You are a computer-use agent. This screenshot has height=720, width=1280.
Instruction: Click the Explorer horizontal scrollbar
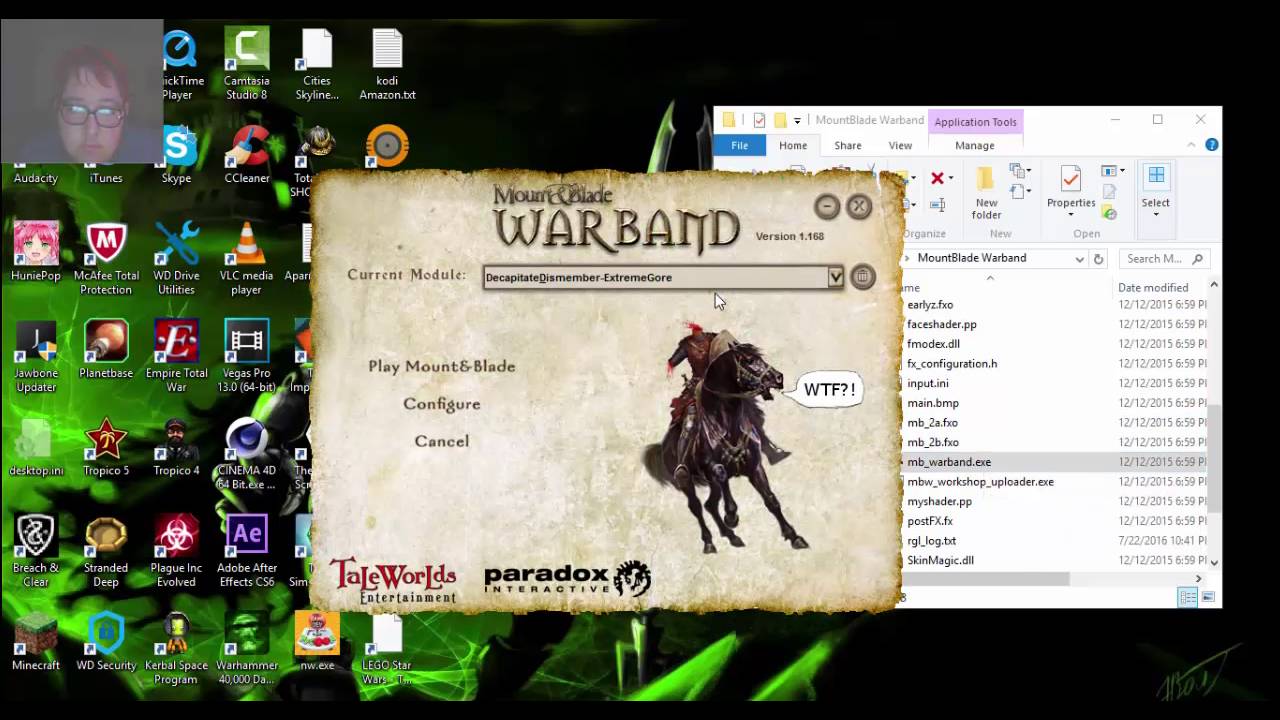(x=988, y=578)
